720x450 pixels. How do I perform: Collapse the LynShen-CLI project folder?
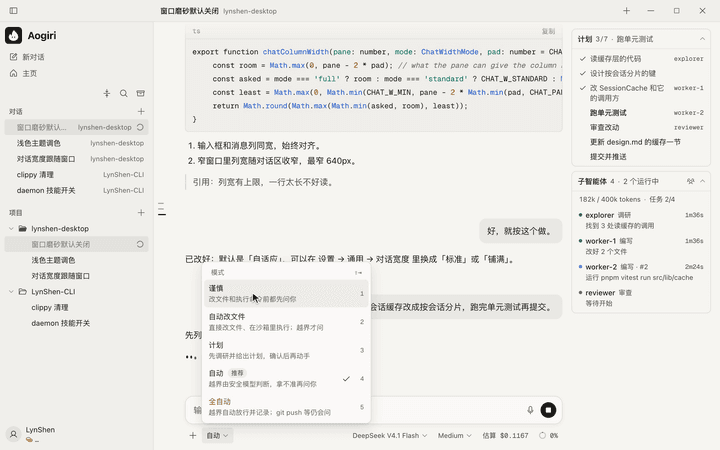(11, 292)
